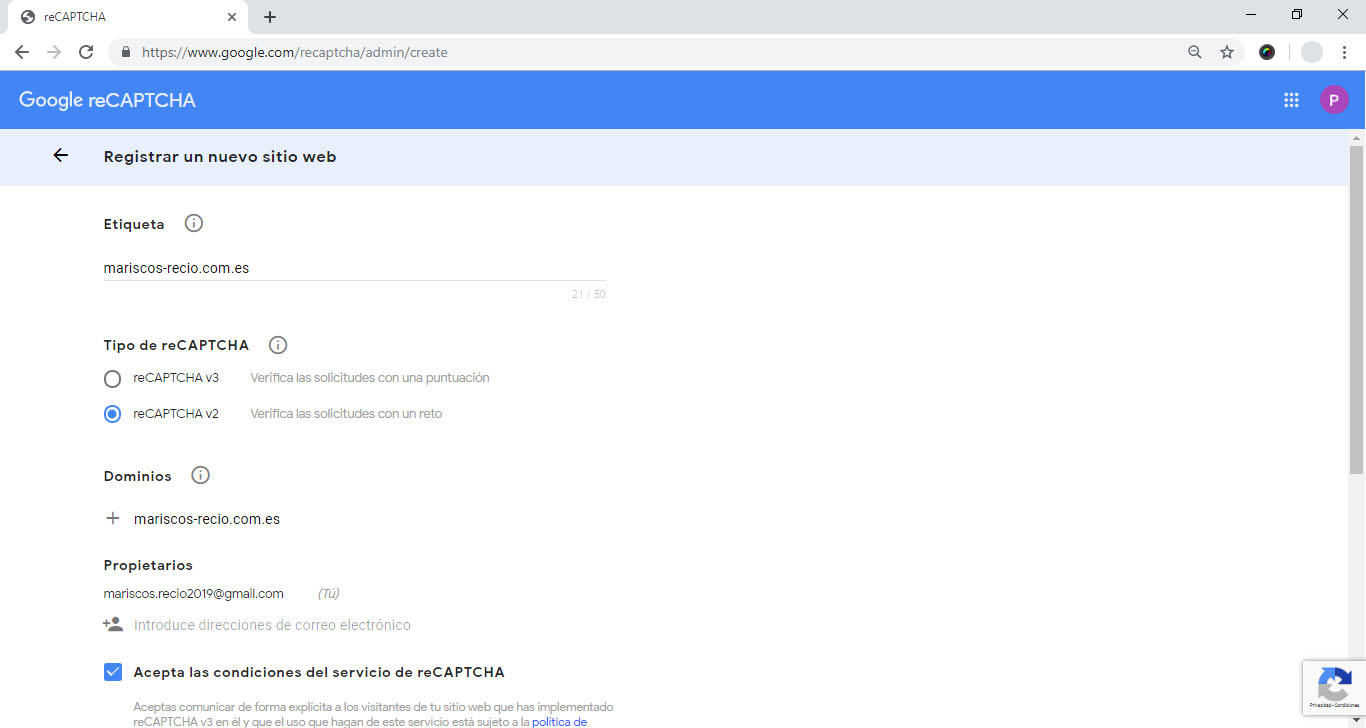Click the add-person icon under Propietarios
1366x728 pixels.
click(113, 624)
